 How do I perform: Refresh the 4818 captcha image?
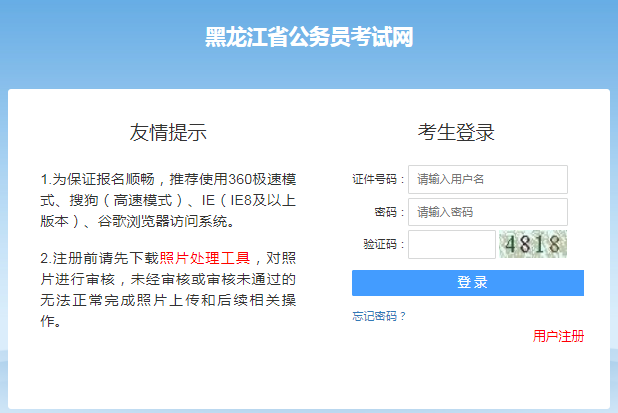click(x=533, y=245)
